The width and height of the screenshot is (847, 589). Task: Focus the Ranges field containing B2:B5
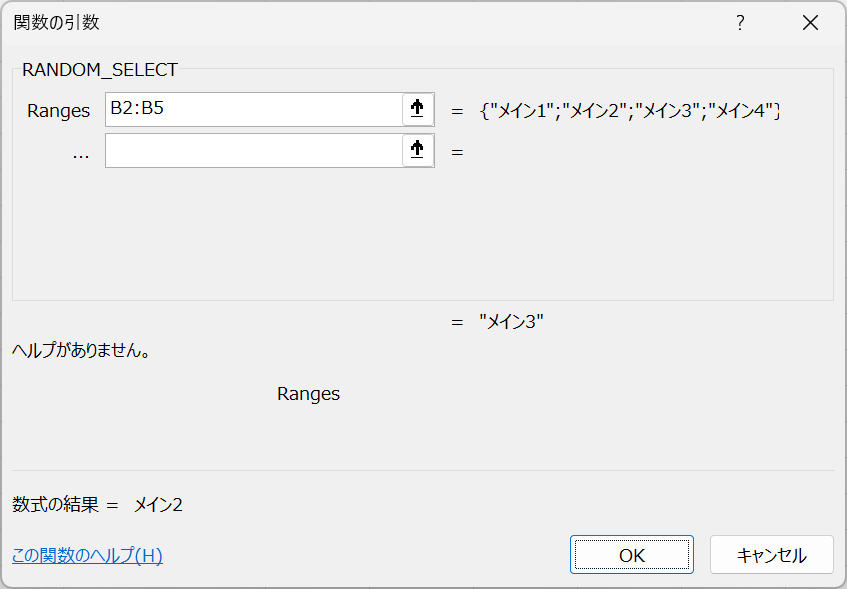pos(254,109)
